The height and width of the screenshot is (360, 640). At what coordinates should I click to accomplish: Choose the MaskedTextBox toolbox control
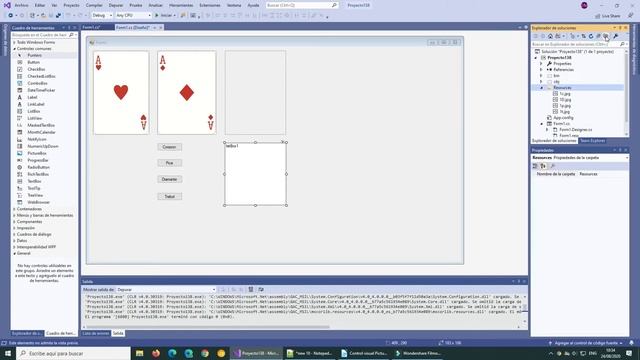tap(41, 125)
